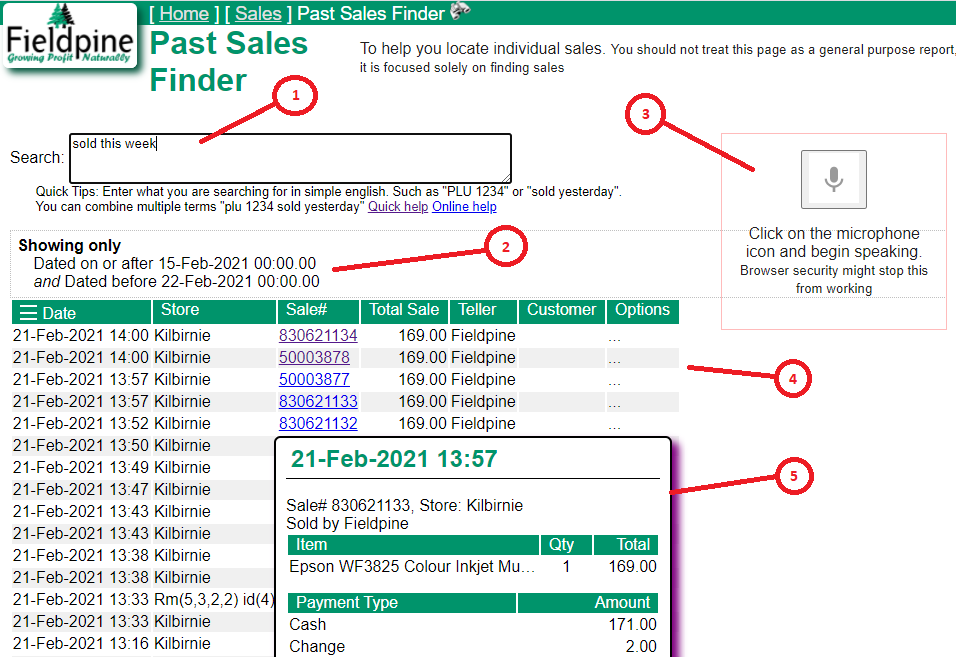Click the popup heading 21-Feb-2021 13:57
The height and width of the screenshot is (657, 956).
click(x=394, y=459)
